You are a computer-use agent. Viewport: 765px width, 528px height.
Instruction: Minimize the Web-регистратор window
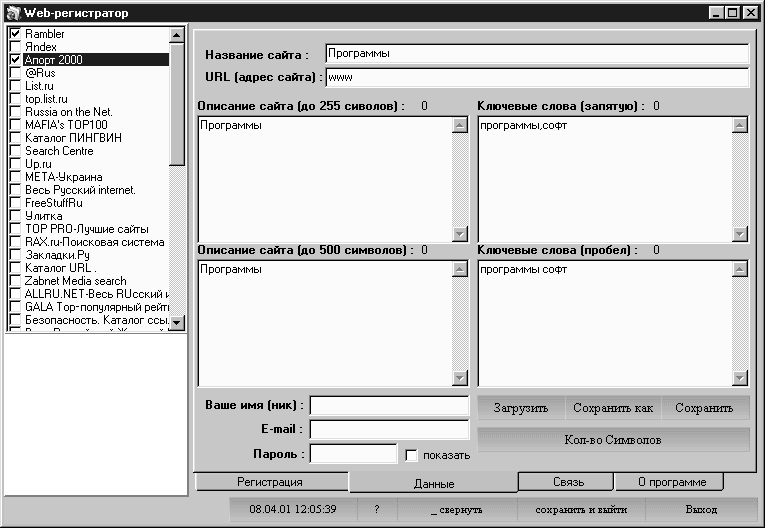point(716,13)
